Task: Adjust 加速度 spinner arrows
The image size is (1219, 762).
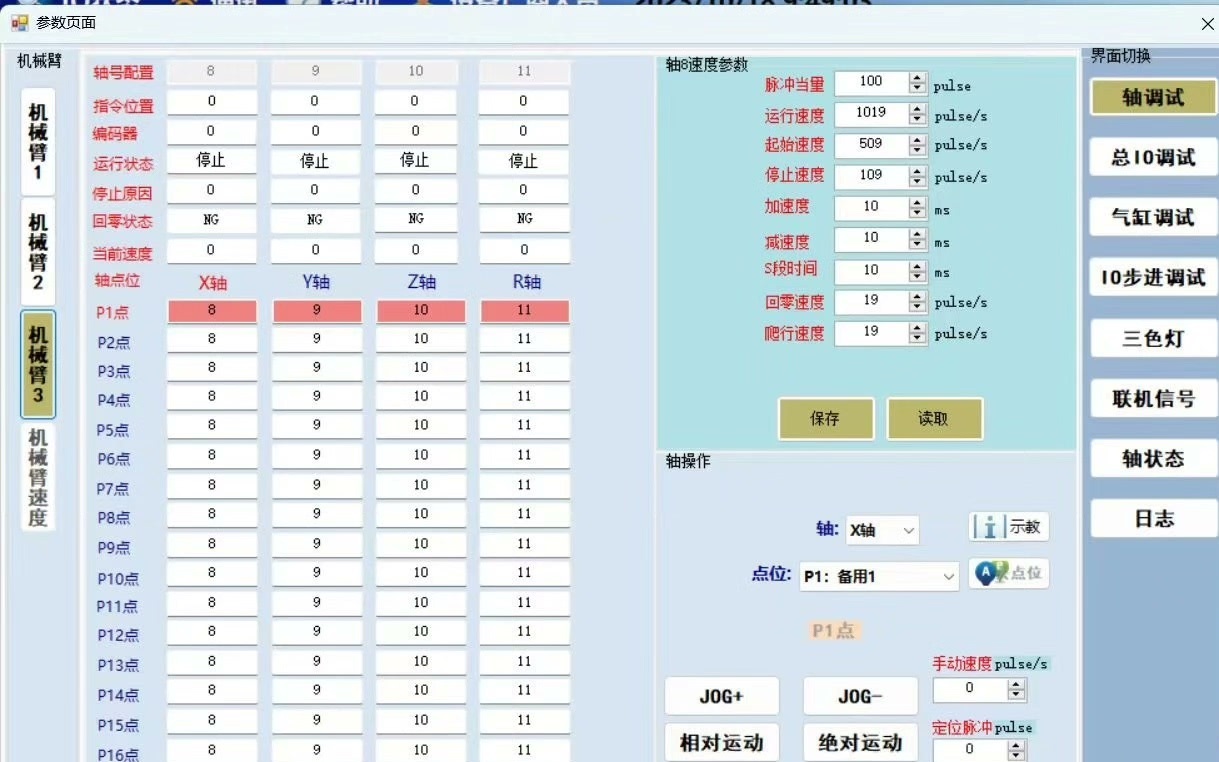Action: (918, 208)
